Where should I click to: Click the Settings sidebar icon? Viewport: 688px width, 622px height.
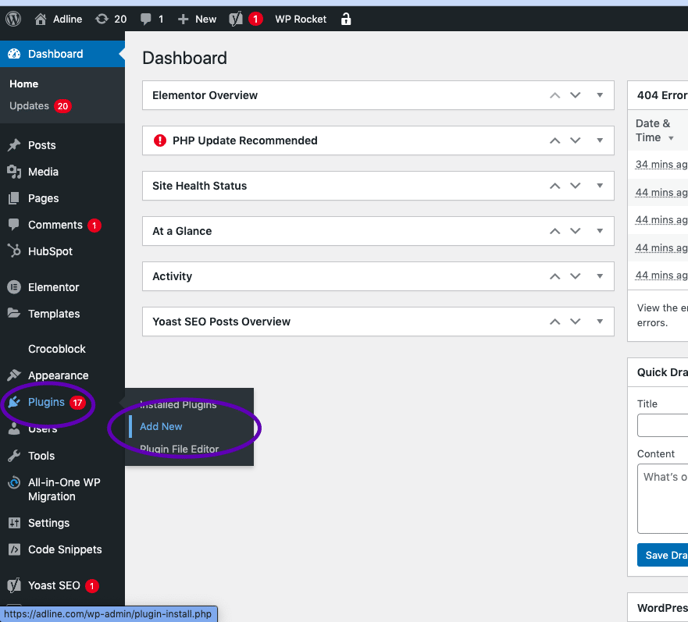click(x=14, y=523)
